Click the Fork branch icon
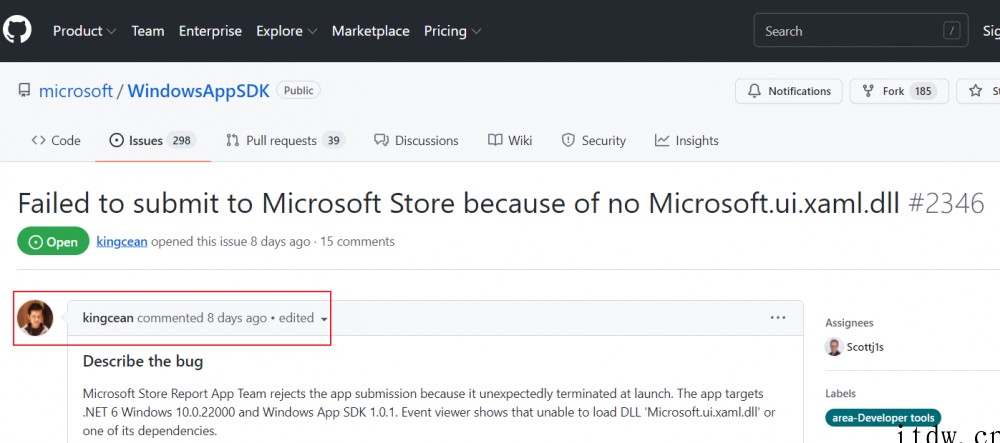The width and height of the screenshot is (1000, 443). pos(868,91)
